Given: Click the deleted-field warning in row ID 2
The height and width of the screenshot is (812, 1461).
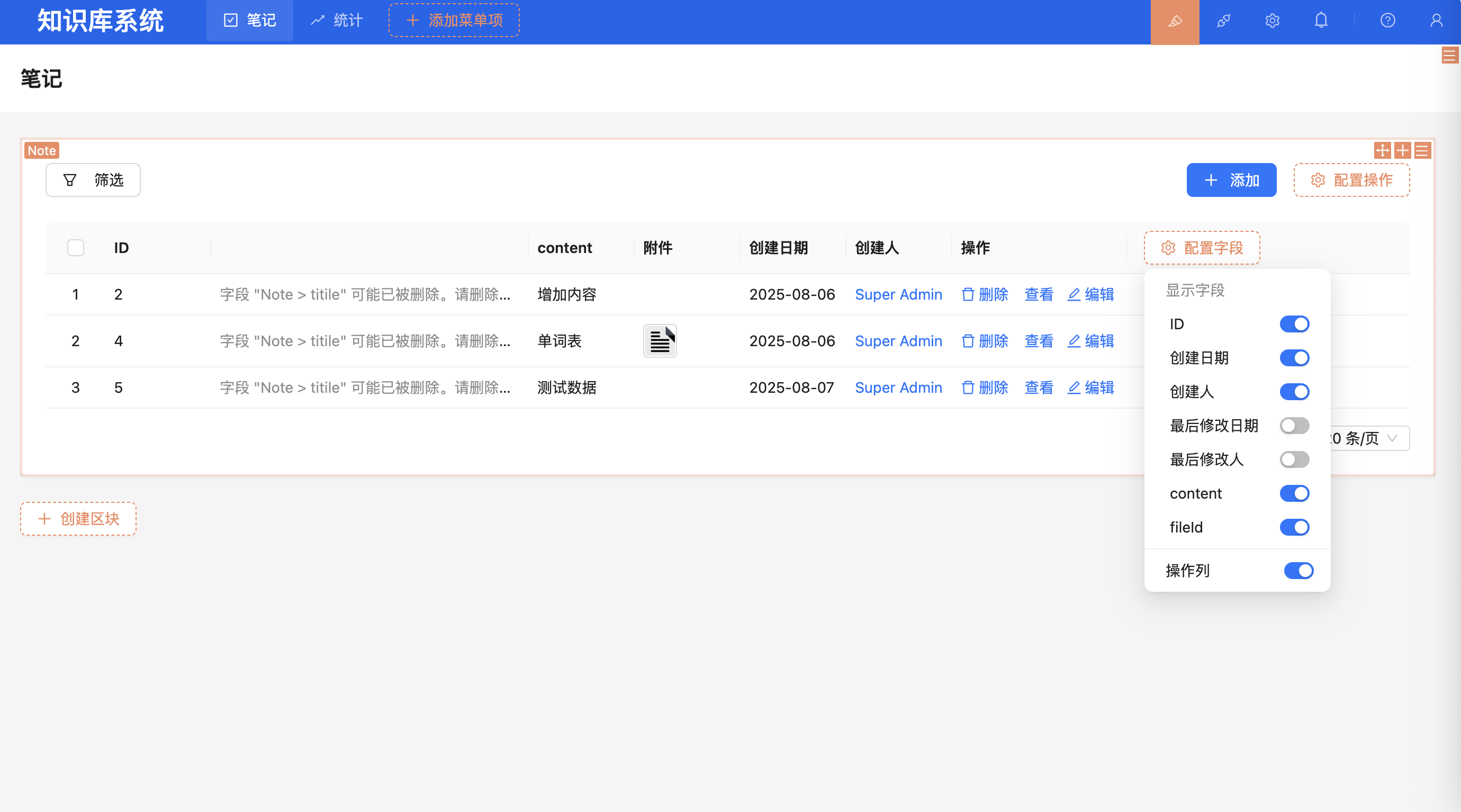Looking at the screenshot, I should pyautogui.click(x=365, y=294).
